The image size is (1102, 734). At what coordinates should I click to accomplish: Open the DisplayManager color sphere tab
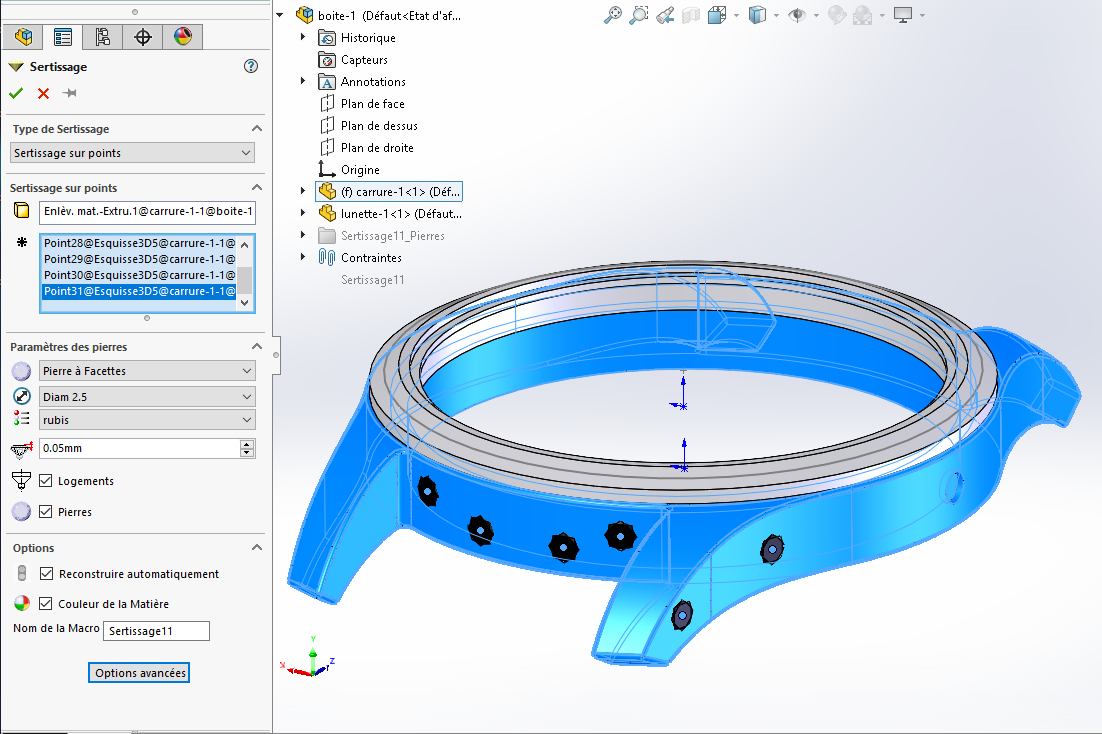coord(182,37)
